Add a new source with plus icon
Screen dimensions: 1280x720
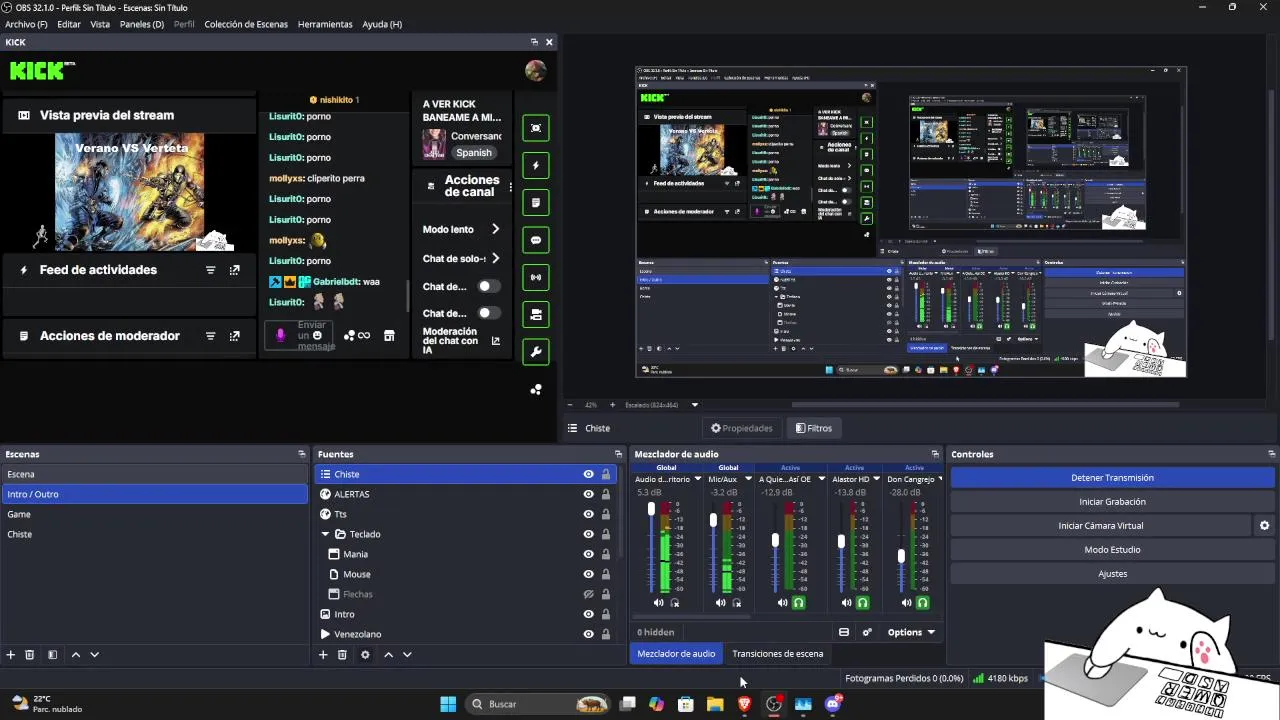pyautogui.click(x=323, y=655)
